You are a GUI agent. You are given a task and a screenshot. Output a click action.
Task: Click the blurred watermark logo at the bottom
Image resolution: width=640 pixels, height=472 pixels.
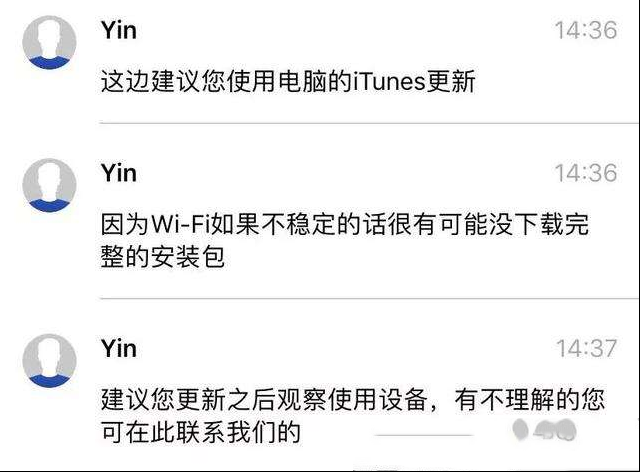click(544, 430)
